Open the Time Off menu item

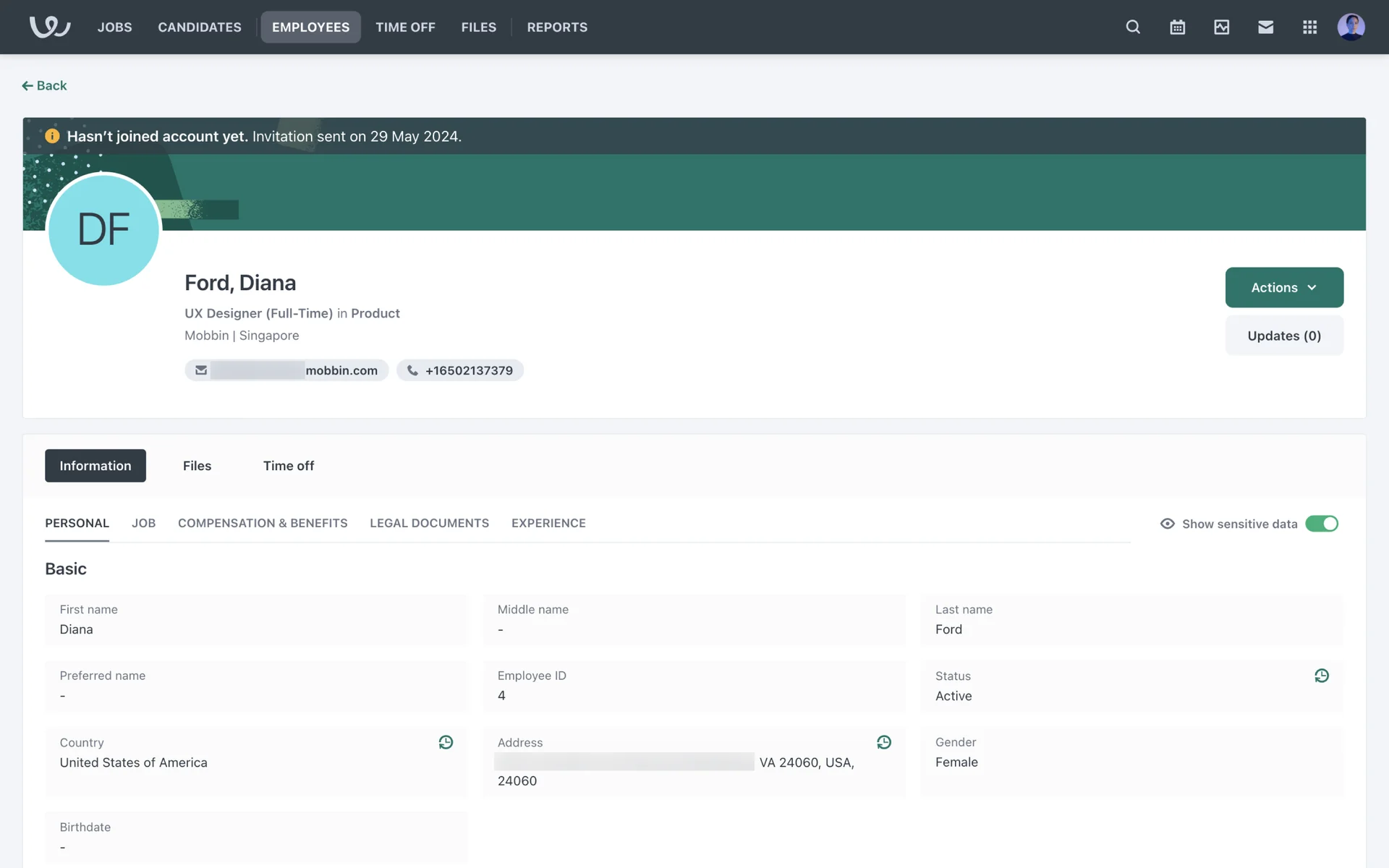[x=405, y=27]
